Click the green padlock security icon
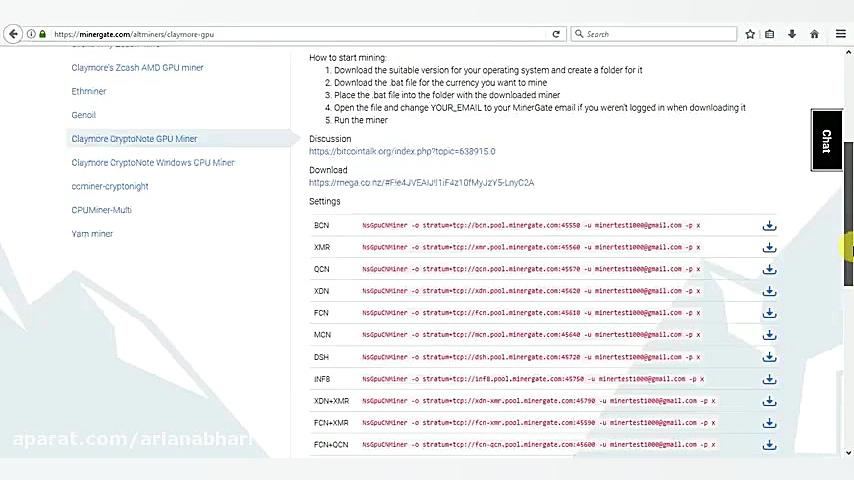854x480 pixels. [x=42, y=34]
